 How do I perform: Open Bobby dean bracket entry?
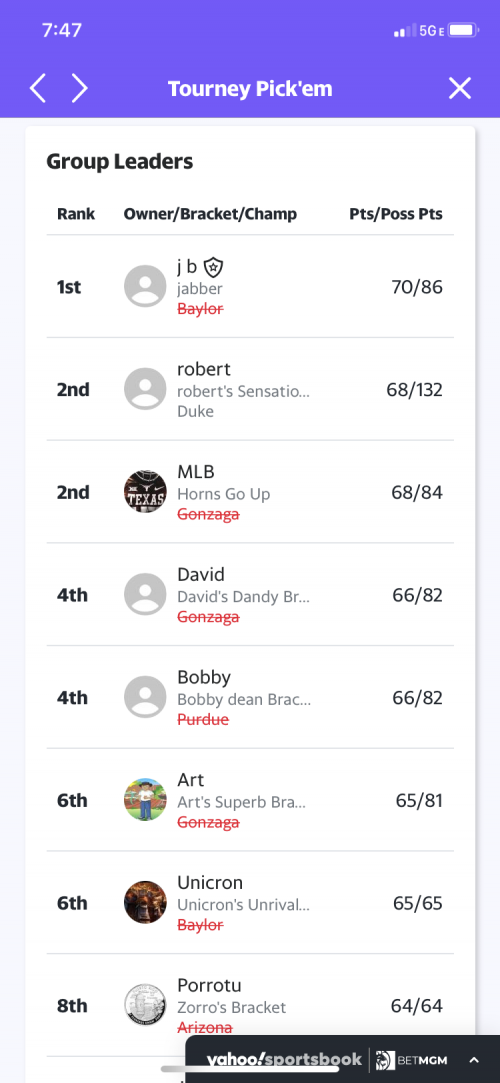[x=244, y=700]
